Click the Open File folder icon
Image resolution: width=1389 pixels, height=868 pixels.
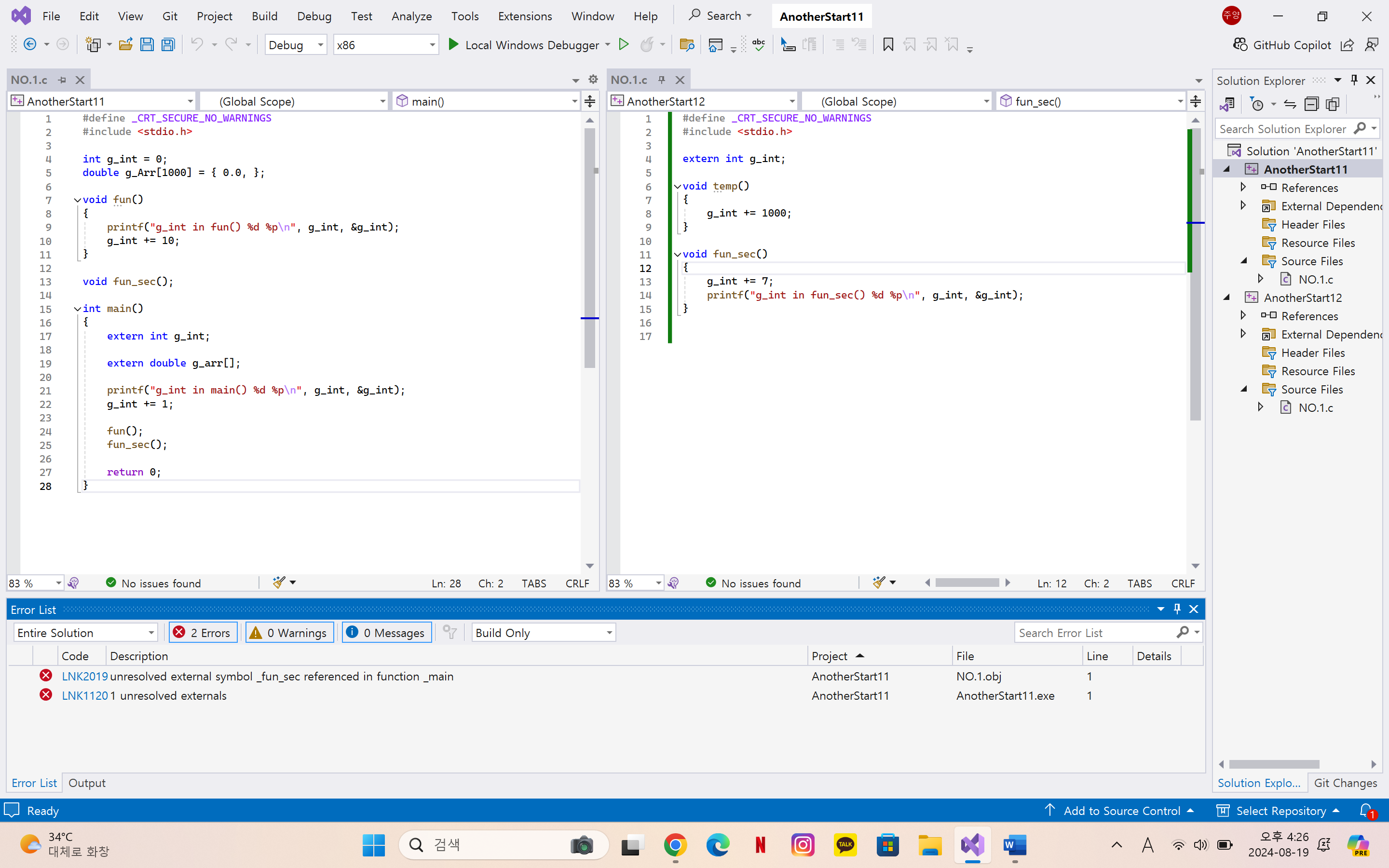[126, 44]
